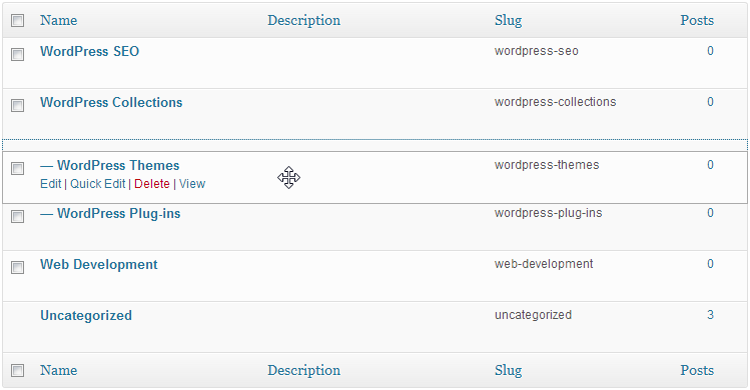The width and height of the screenshot is (750, 390).
Task: Sort by Description column in bottom footer
Action: tap(304, 370)
